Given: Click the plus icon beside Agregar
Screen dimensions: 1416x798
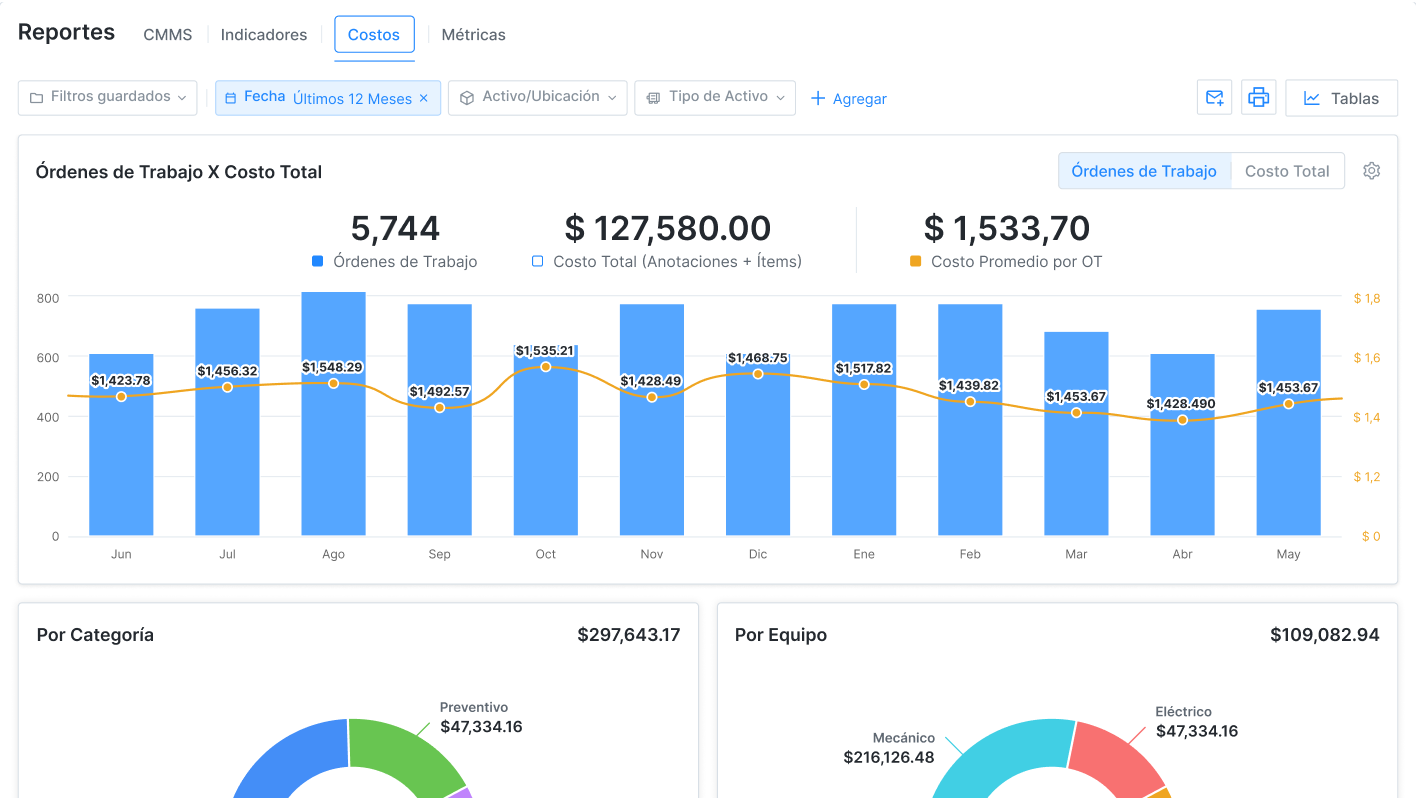Looking at the screenshot, I should click(818, 98).
